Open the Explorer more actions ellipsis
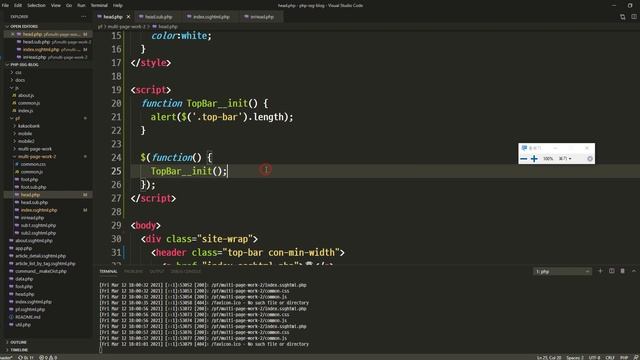The height and width of the screenshot is (360, 640). (x=84, y=17)
